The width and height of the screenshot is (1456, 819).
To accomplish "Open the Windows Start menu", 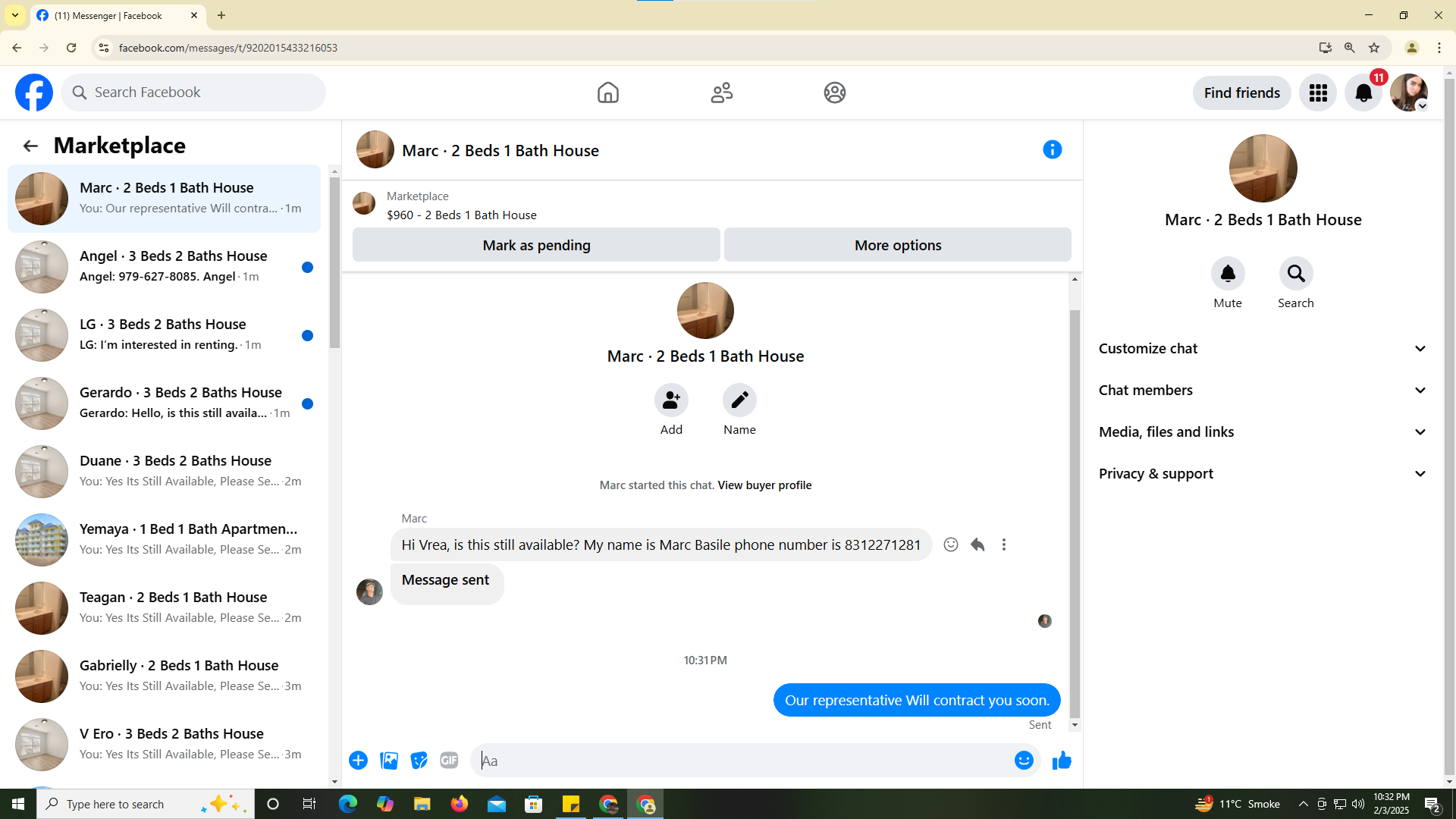I will point(18,804).
